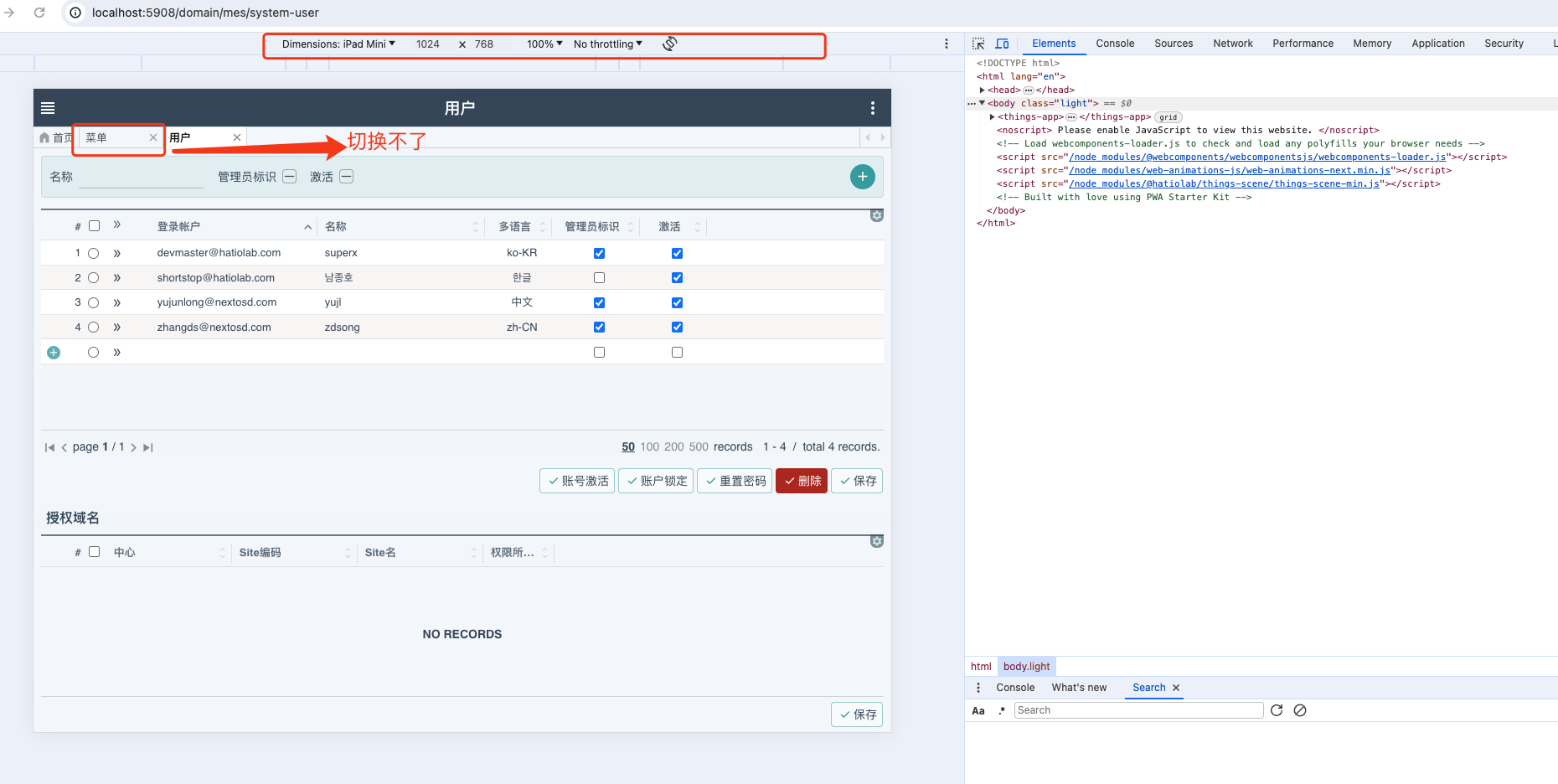
Task: Save the 授权域名 grid with 保存
Action: tap(857, 714)
